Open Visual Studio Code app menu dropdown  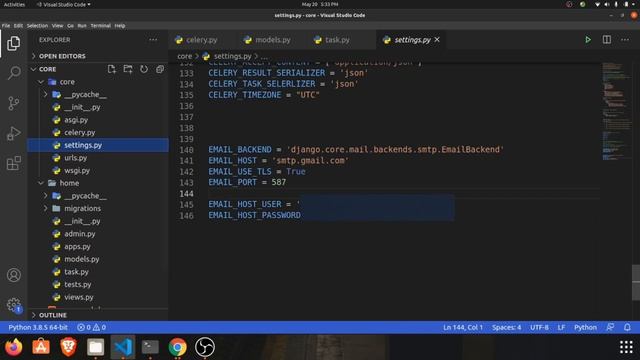(x=63, y=4)
